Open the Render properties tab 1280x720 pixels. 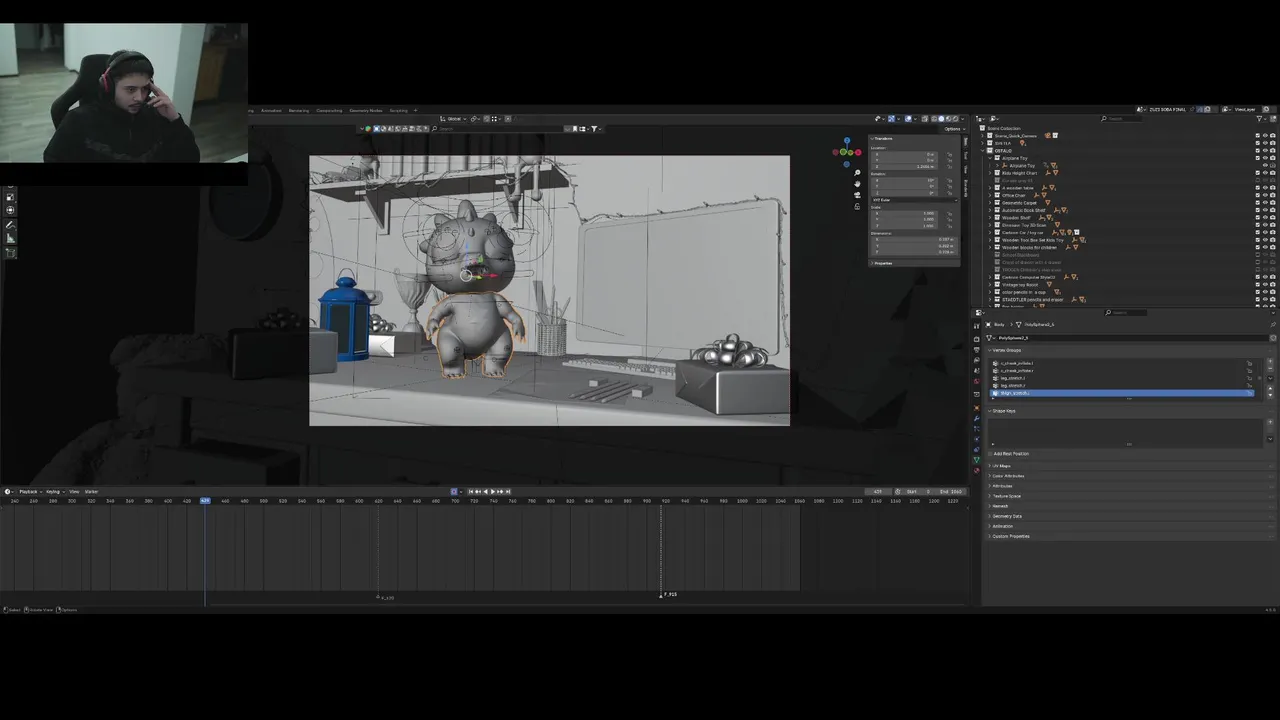(x=977, y=339)
